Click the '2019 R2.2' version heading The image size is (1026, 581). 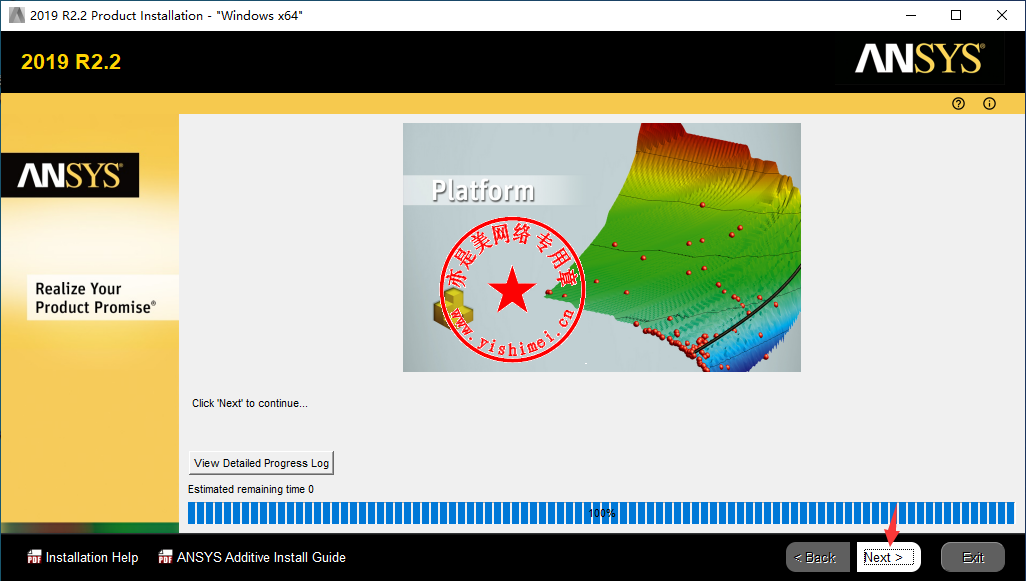click(71, 62)
